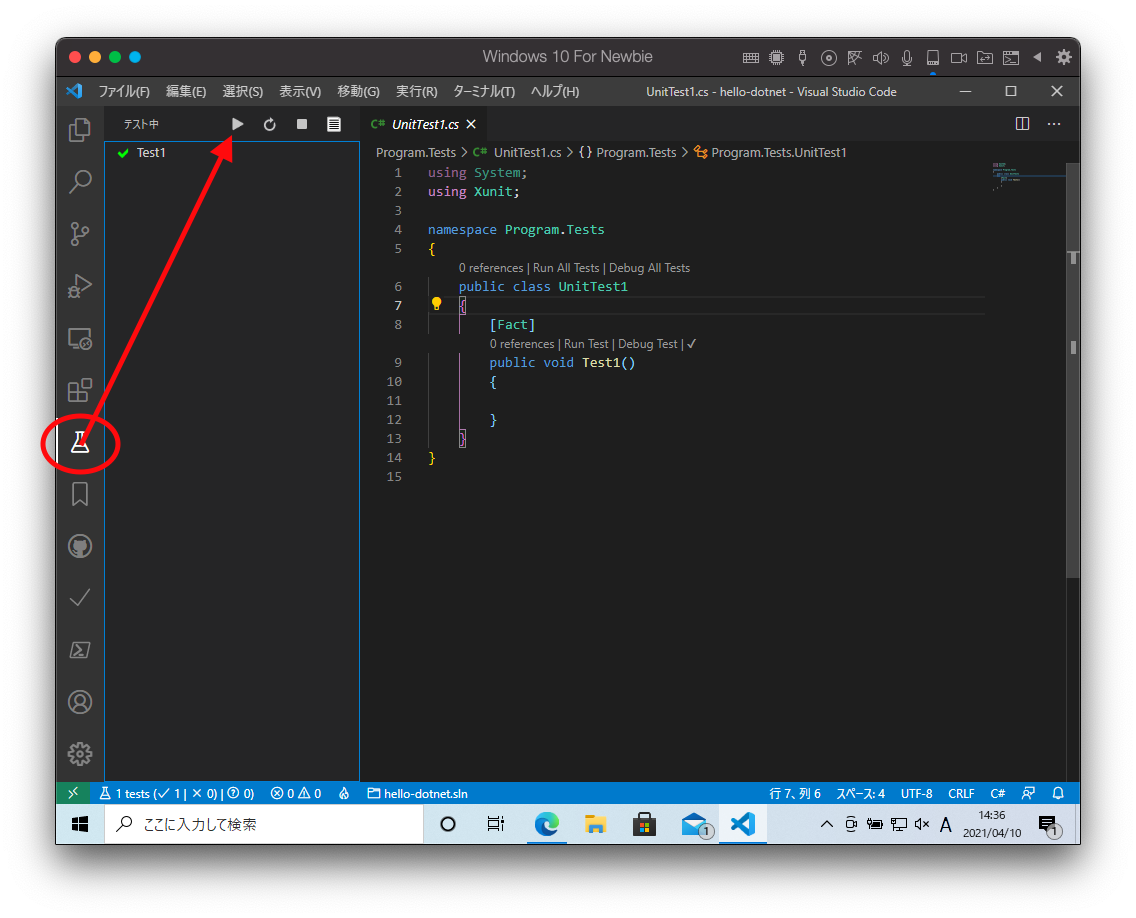Open Run and Debug view
The height and width of the screenshot is (918, 1136).
(80, 286)
